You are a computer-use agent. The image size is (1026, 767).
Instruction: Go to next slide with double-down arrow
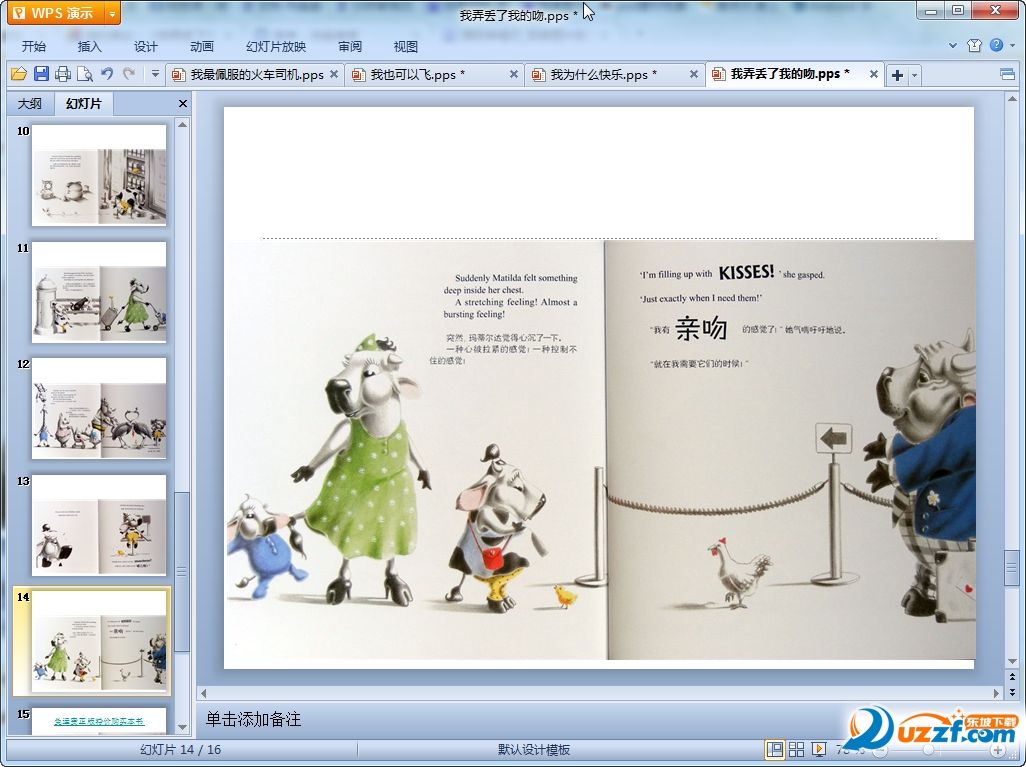1012,691
